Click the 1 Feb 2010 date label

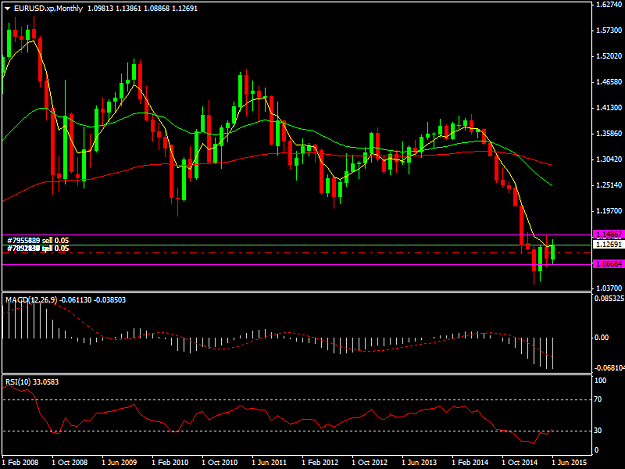click(170, 462)
